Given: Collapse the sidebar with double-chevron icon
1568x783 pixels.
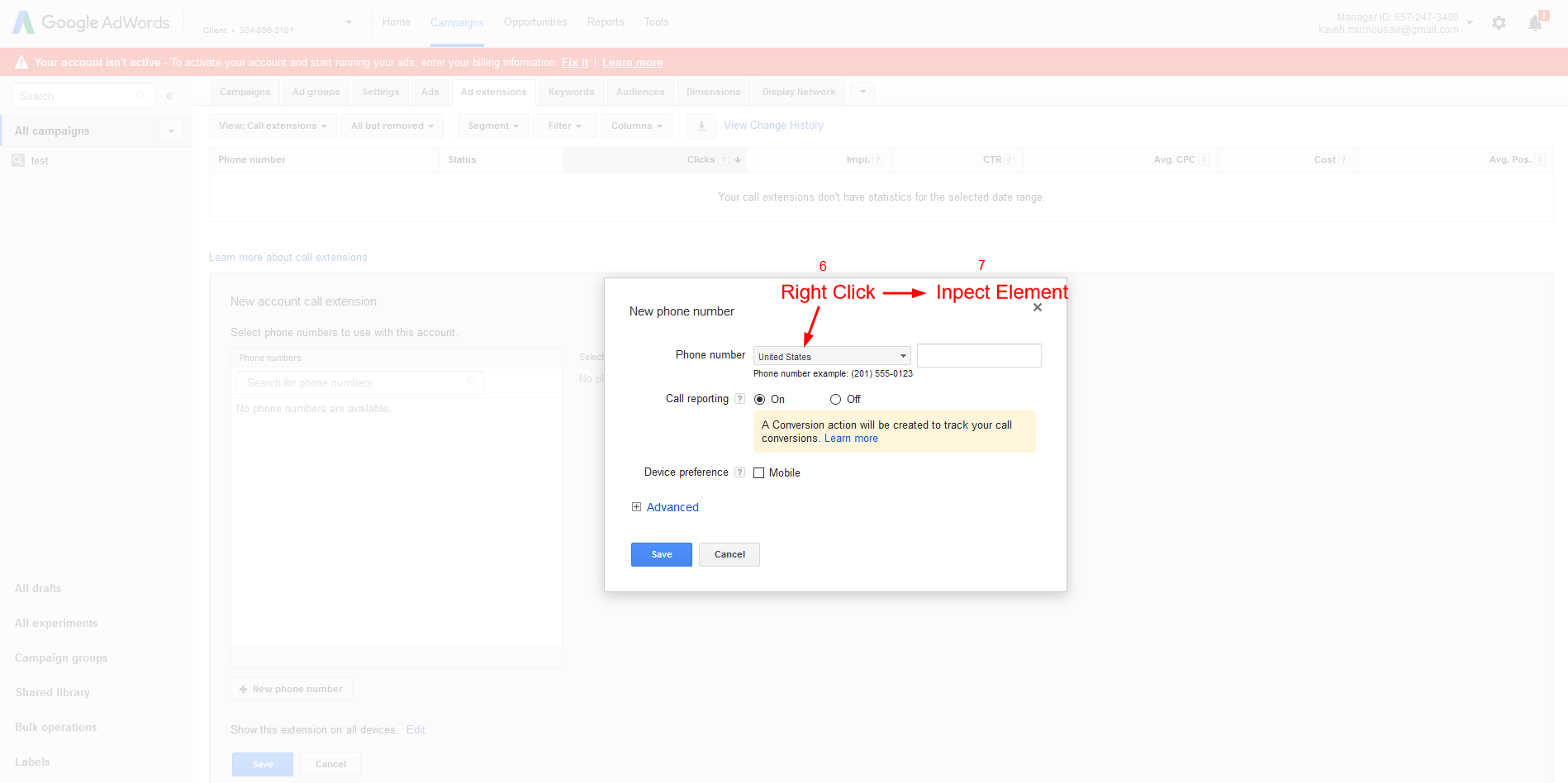Looking at the screenshot, I should point(169,96).
